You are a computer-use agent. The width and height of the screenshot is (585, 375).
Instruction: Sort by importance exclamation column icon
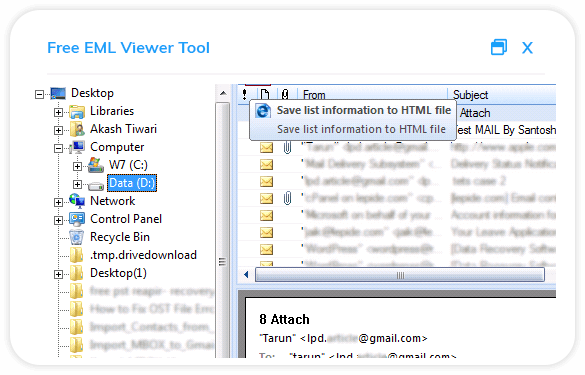tap(244, 94)
